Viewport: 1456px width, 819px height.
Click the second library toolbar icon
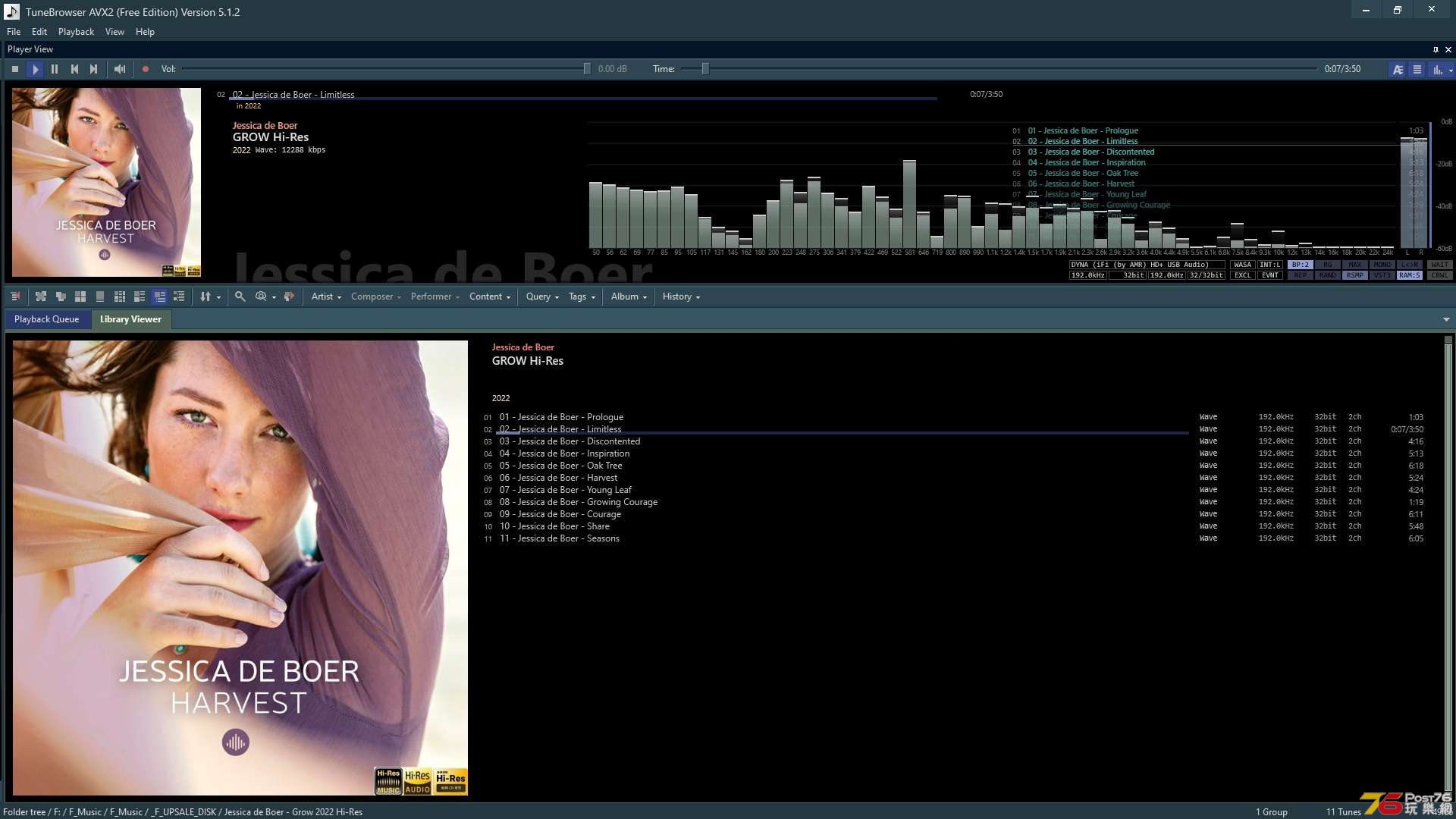click(x=41, y=297)
